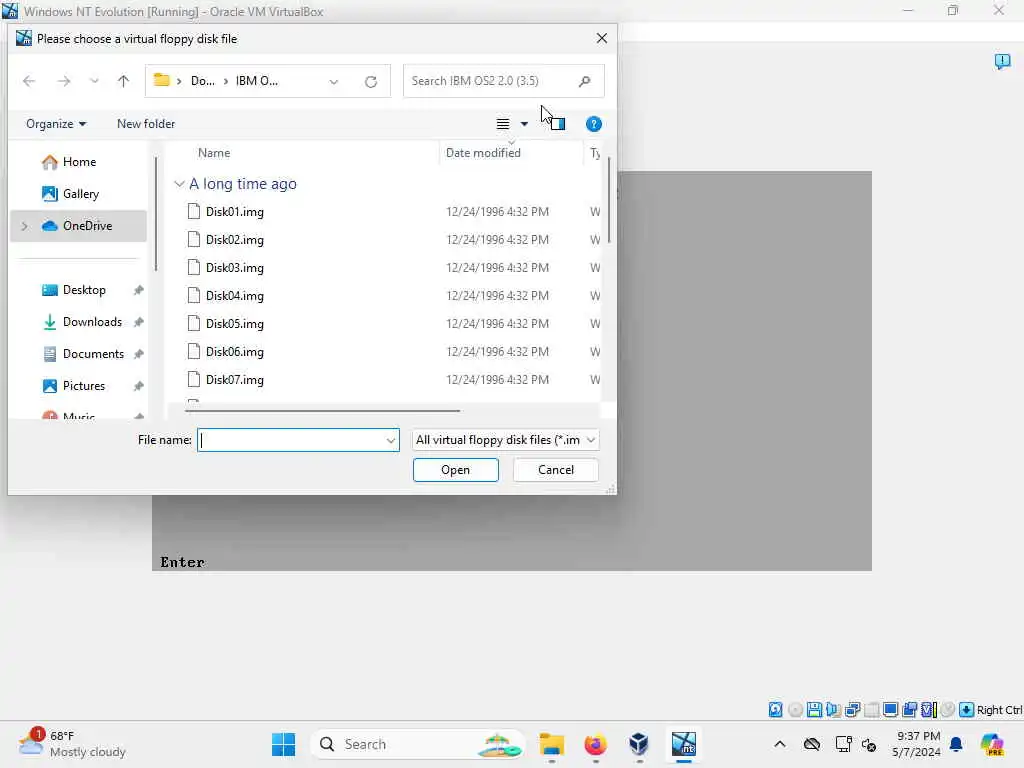Click the Cancel button
This screenshot has width=1024, height=768.
point(556,470)
